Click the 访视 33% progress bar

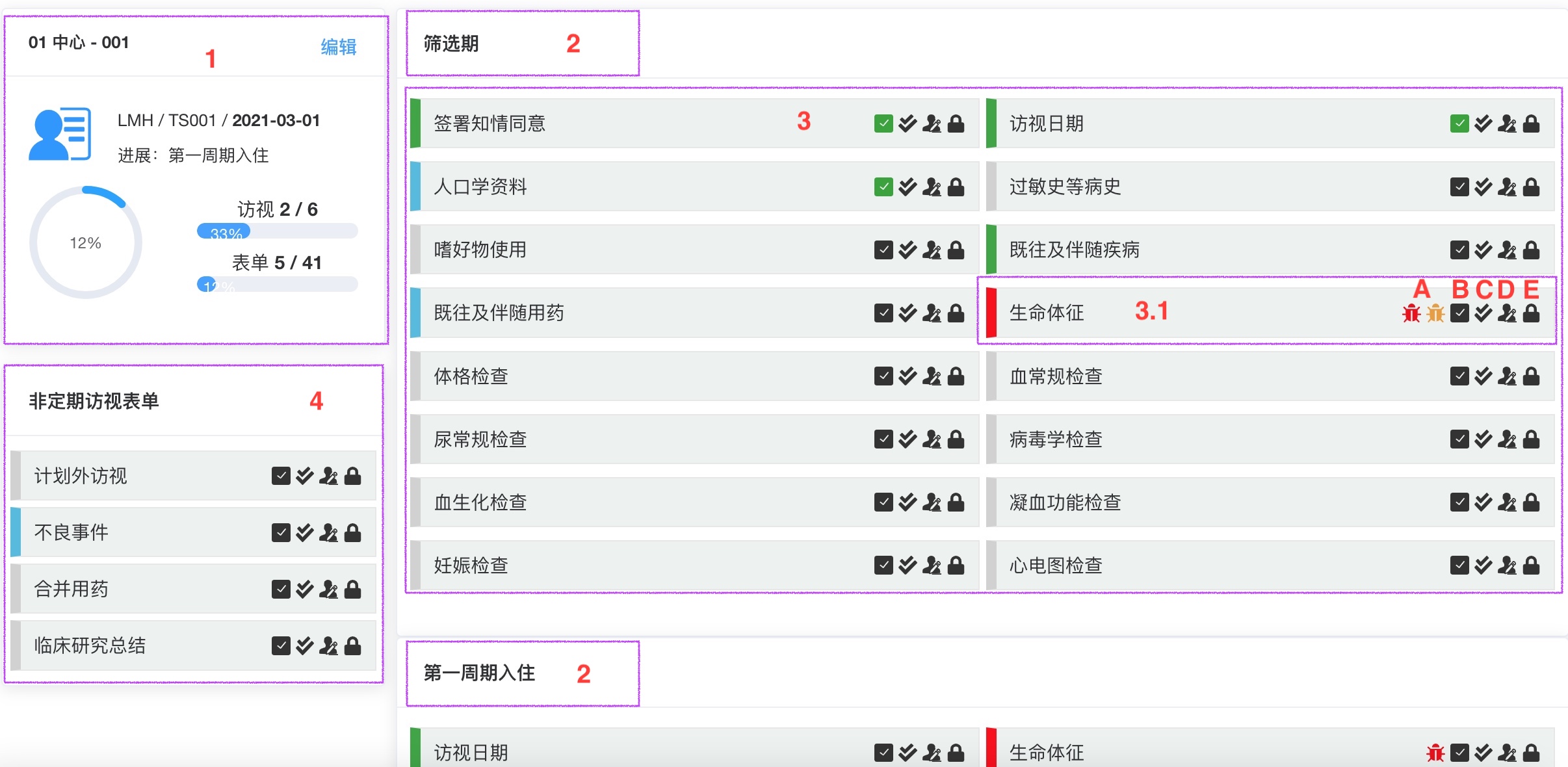(277, 231)
